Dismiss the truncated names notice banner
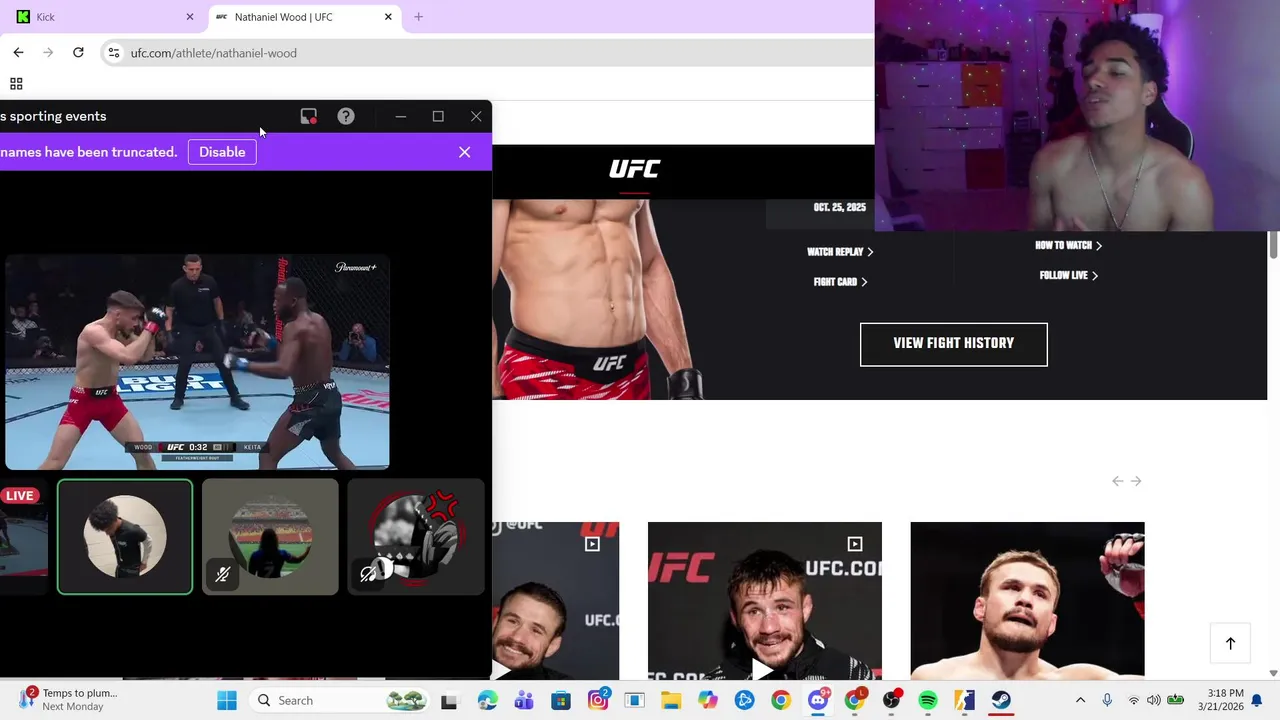1280x720 pixels. coord(464,152)
